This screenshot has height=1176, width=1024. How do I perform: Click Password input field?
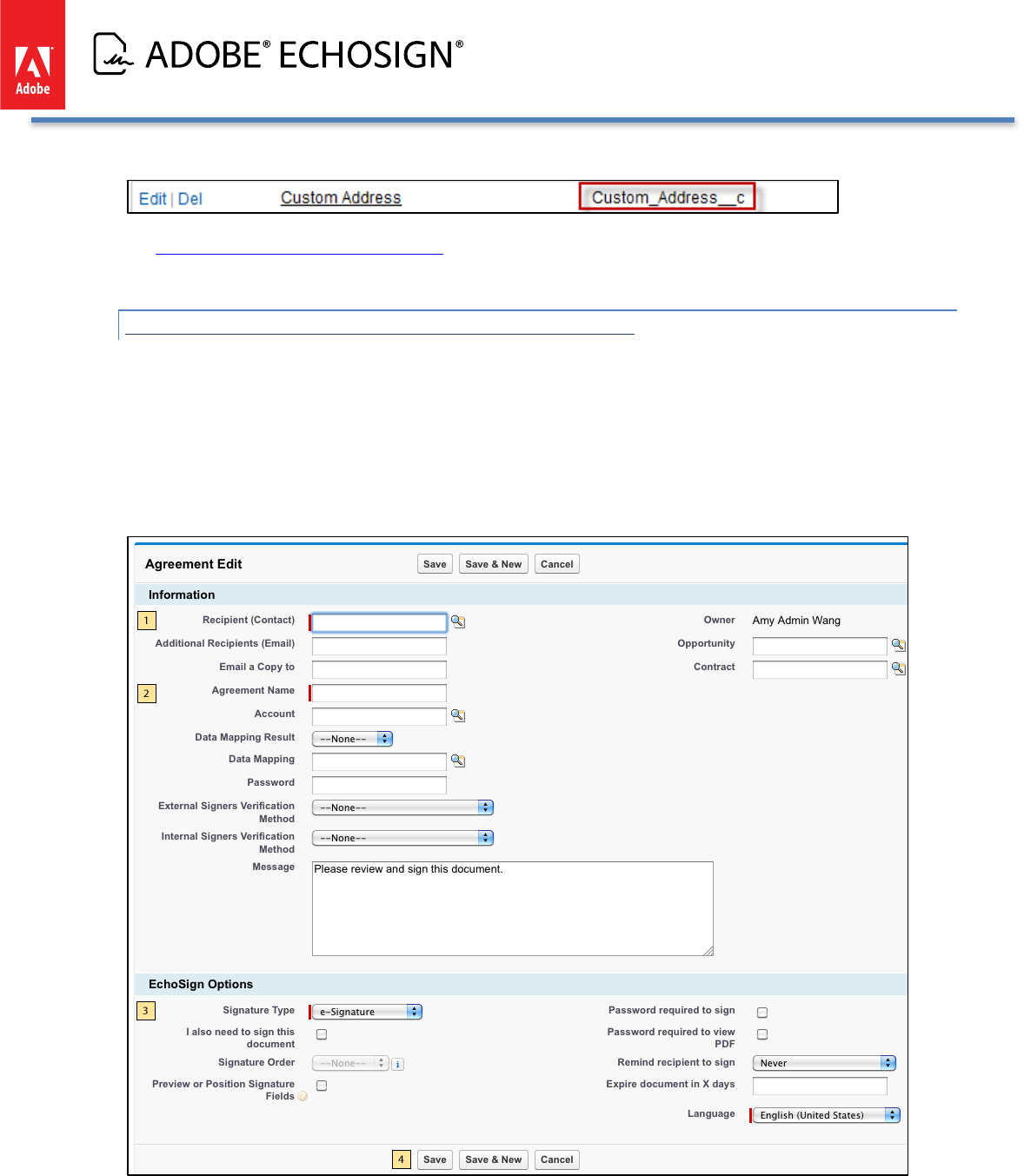coord(379,785)
